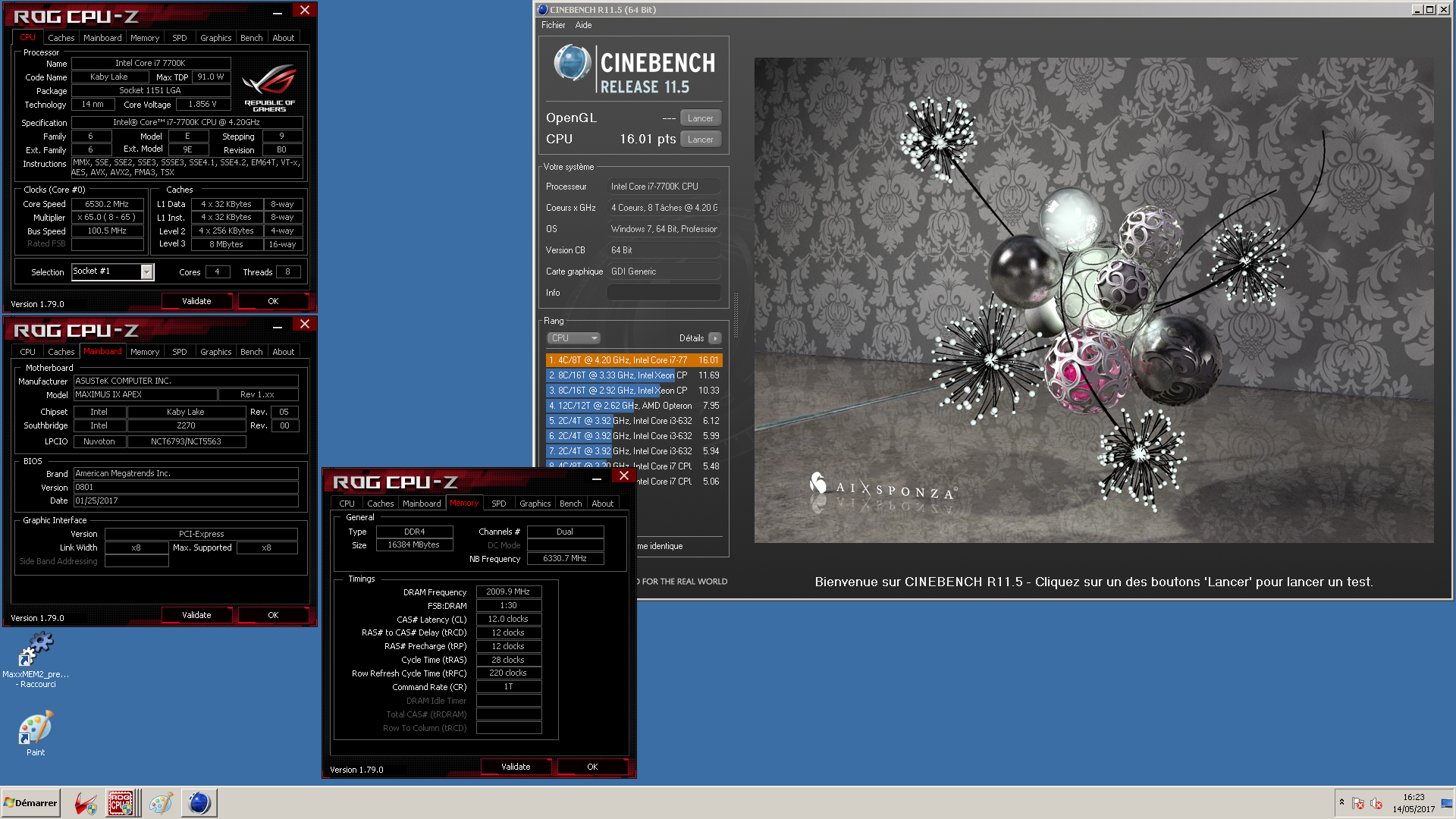This screenshot has height=819, width=1456.
Task: Open SPD tab in top CPU-Z window
Action: (179, 38)
